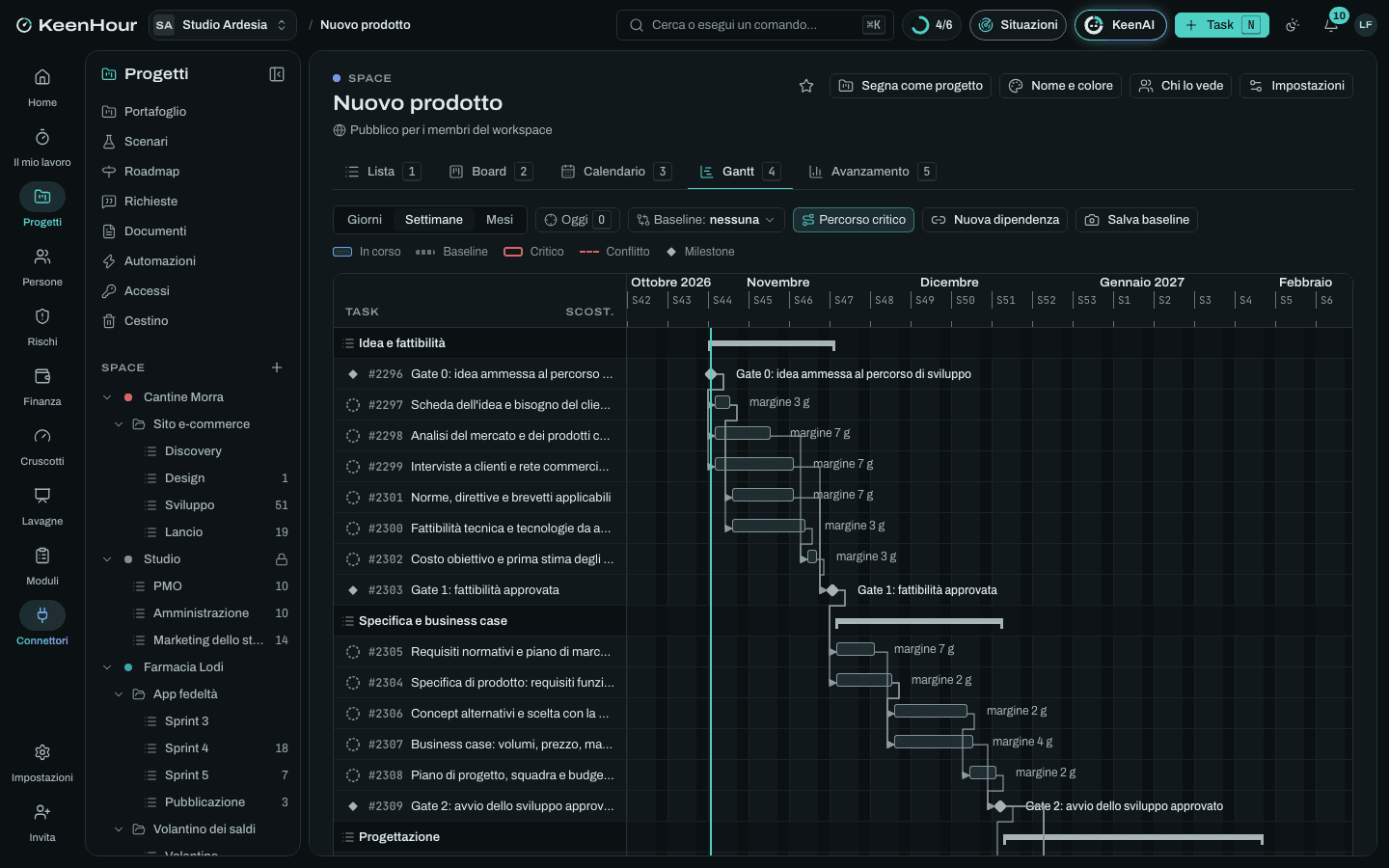Screen dimensions: 1389x868
Task: Open Cestino trash entry
Action: tap(193, 320)
